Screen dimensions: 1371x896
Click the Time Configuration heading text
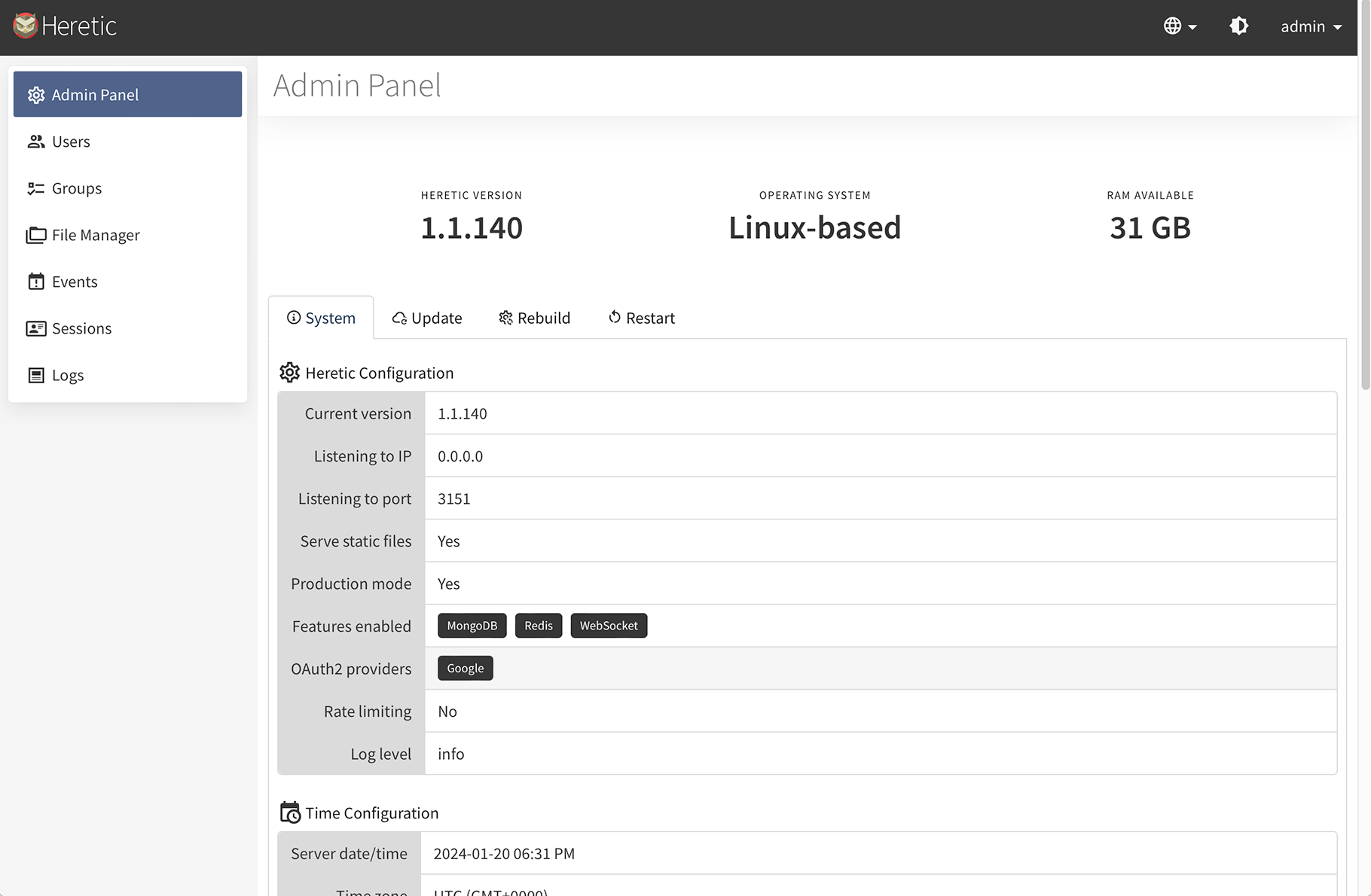tap(372, 812)
